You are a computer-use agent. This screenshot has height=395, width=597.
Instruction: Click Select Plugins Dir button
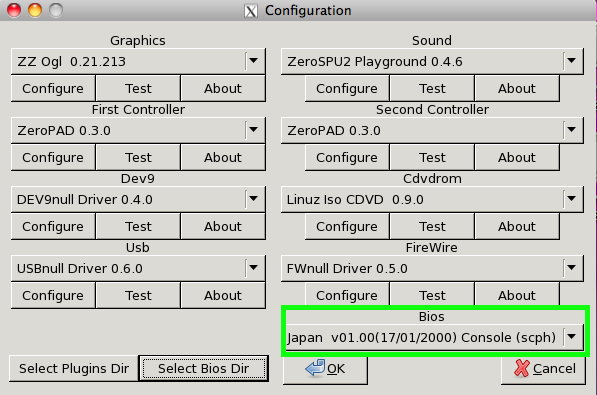[74, 368]
